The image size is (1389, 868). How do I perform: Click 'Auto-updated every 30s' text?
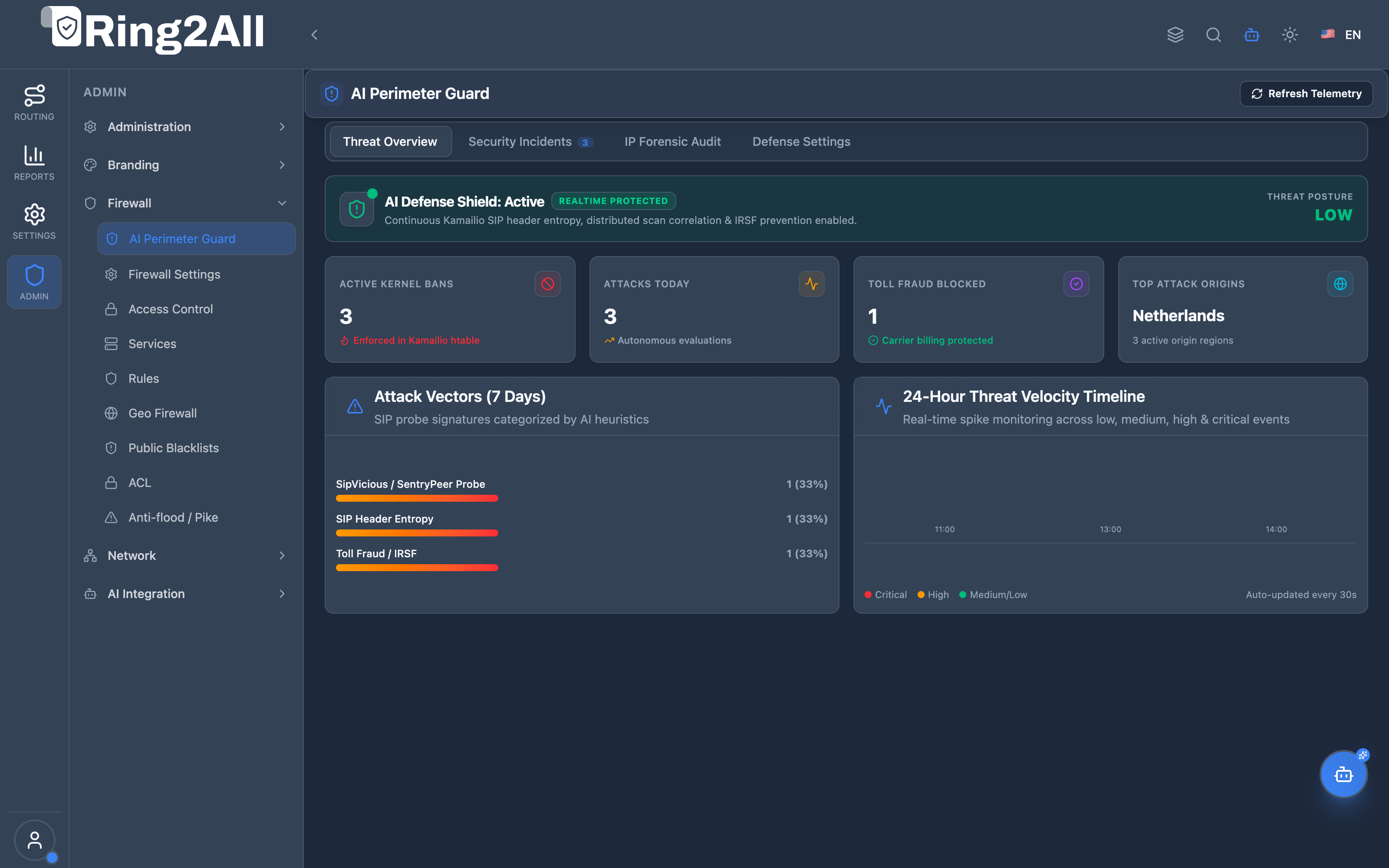[1300, 595]
